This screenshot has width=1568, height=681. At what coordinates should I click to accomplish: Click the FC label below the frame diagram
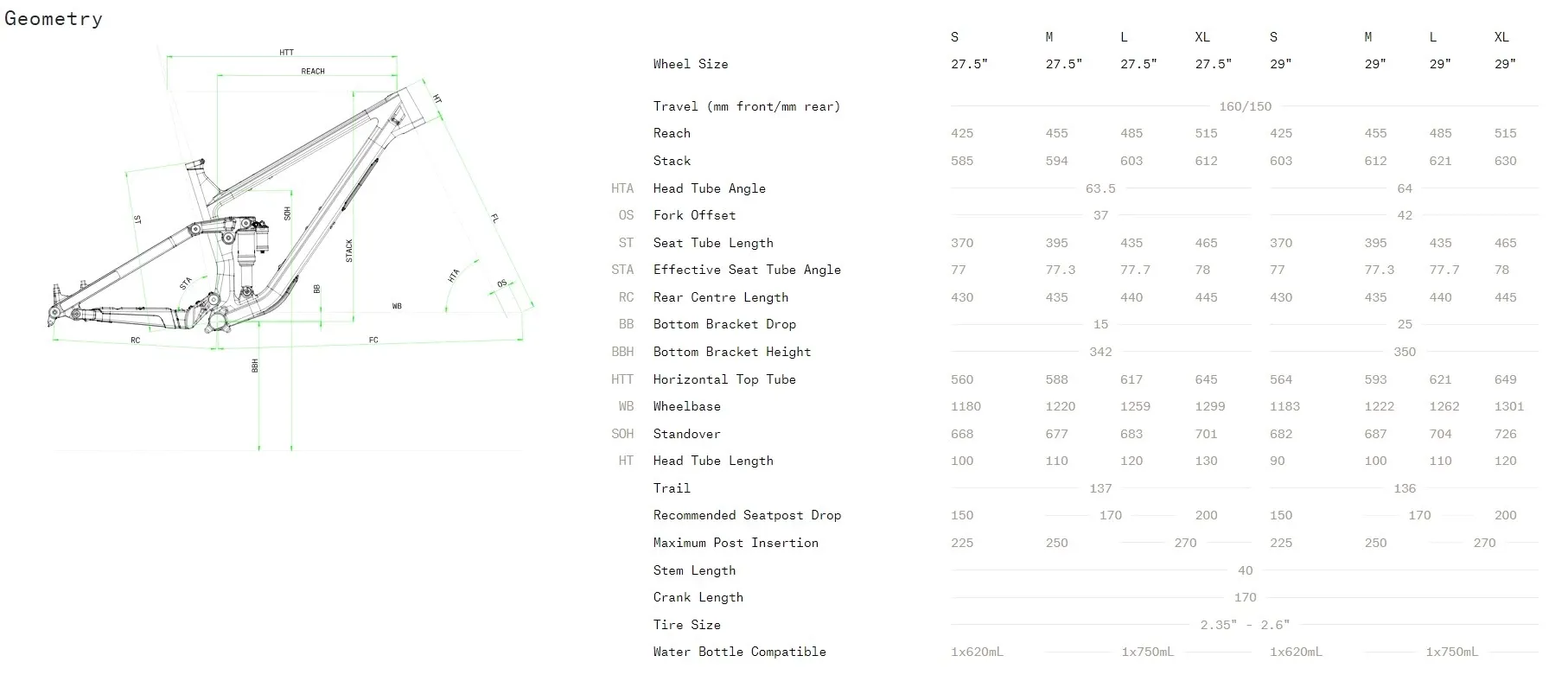click(x=373, y=340)
